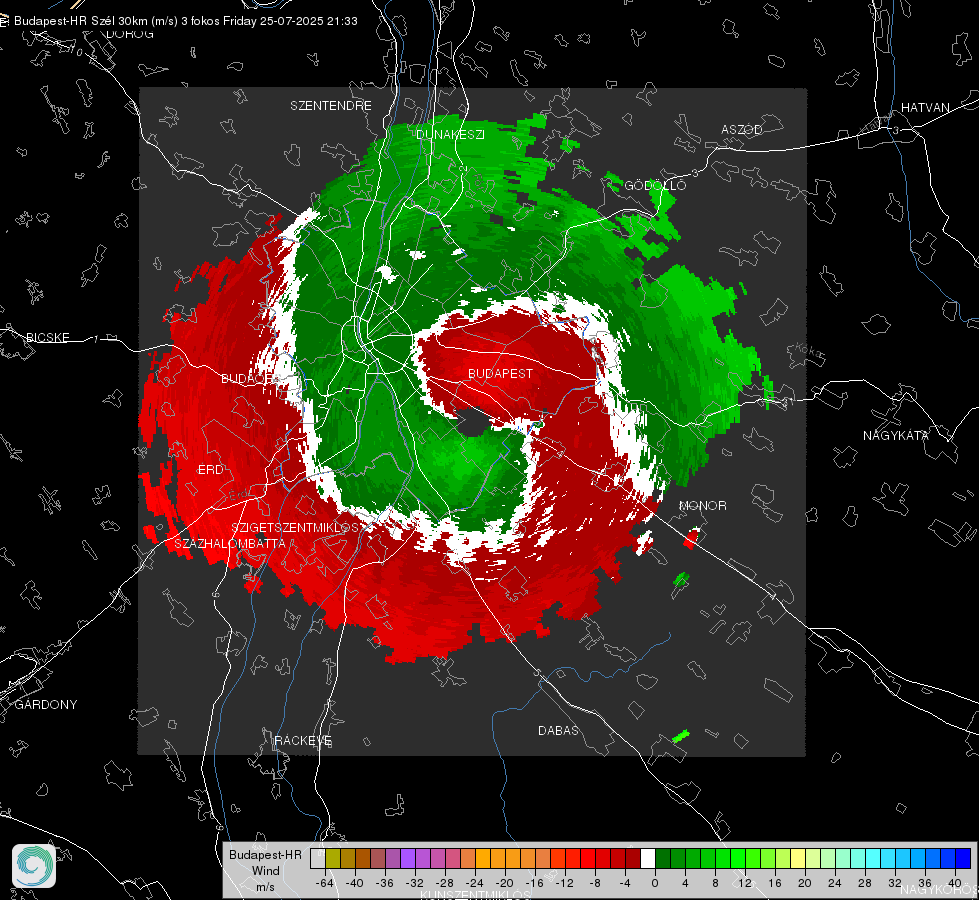This screenshot has width=979, height=900.
Task: Click the 'Budapest-HR' label in the legend
Action: (265, 854)
